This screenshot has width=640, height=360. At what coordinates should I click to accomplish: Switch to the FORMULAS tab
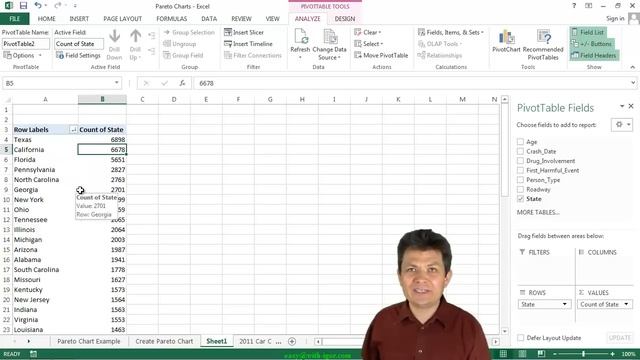point(171,19)
